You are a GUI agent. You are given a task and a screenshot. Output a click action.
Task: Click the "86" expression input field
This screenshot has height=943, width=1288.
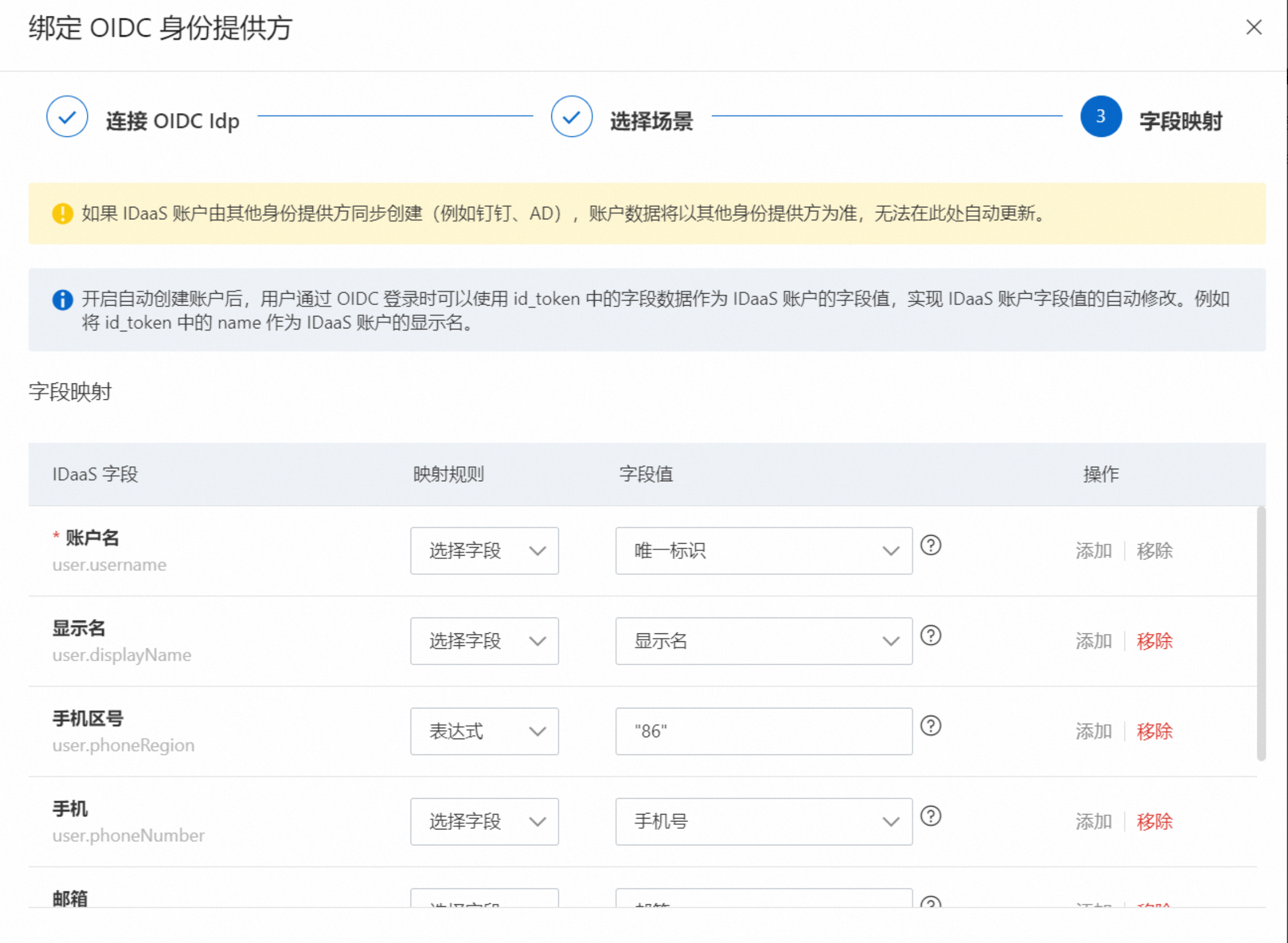tap(763, 731)
